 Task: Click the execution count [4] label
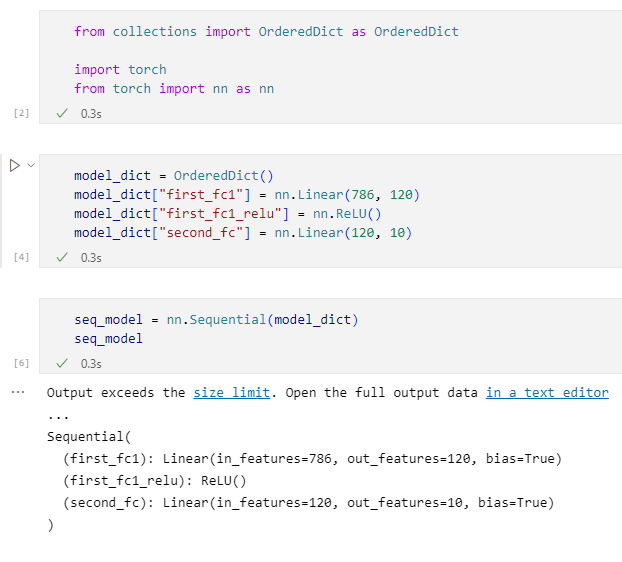click(21, 258)
